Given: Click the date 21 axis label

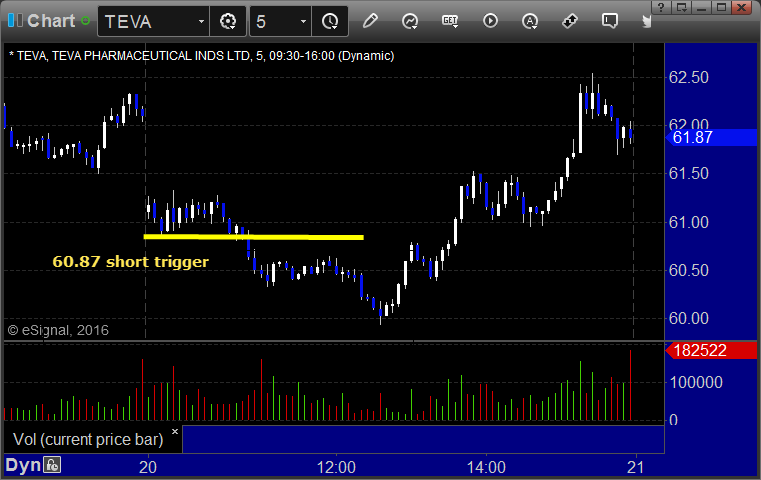Looking at the screenshot, I should pyautogui.click(x=635, y=467).
